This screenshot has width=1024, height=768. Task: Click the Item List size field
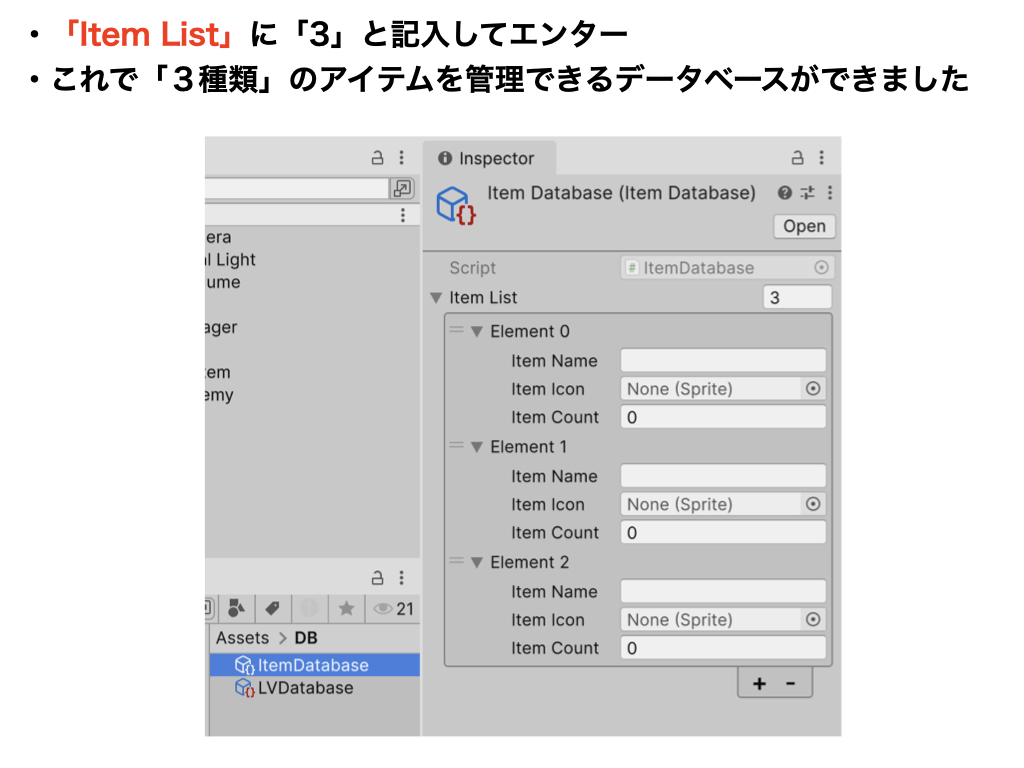coord(797,297)
